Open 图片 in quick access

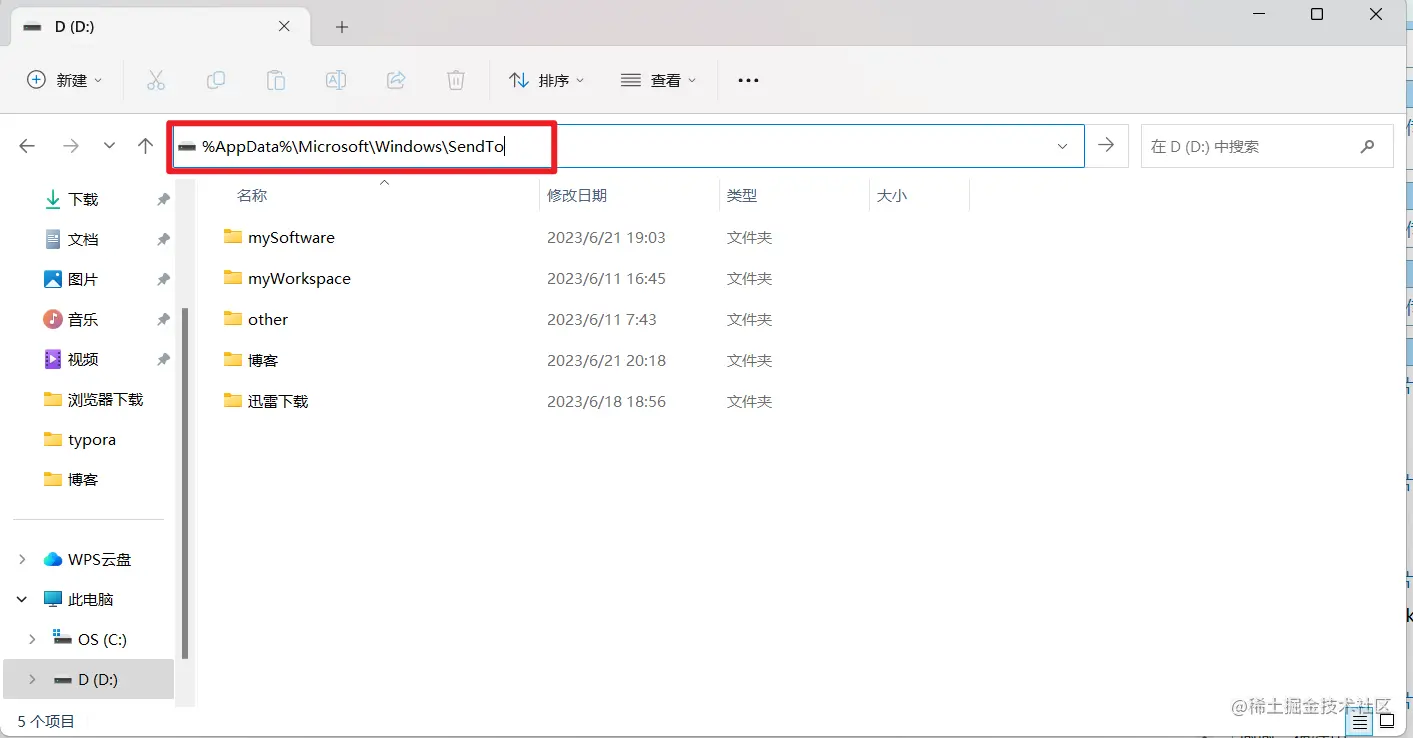tap(83, 280)
